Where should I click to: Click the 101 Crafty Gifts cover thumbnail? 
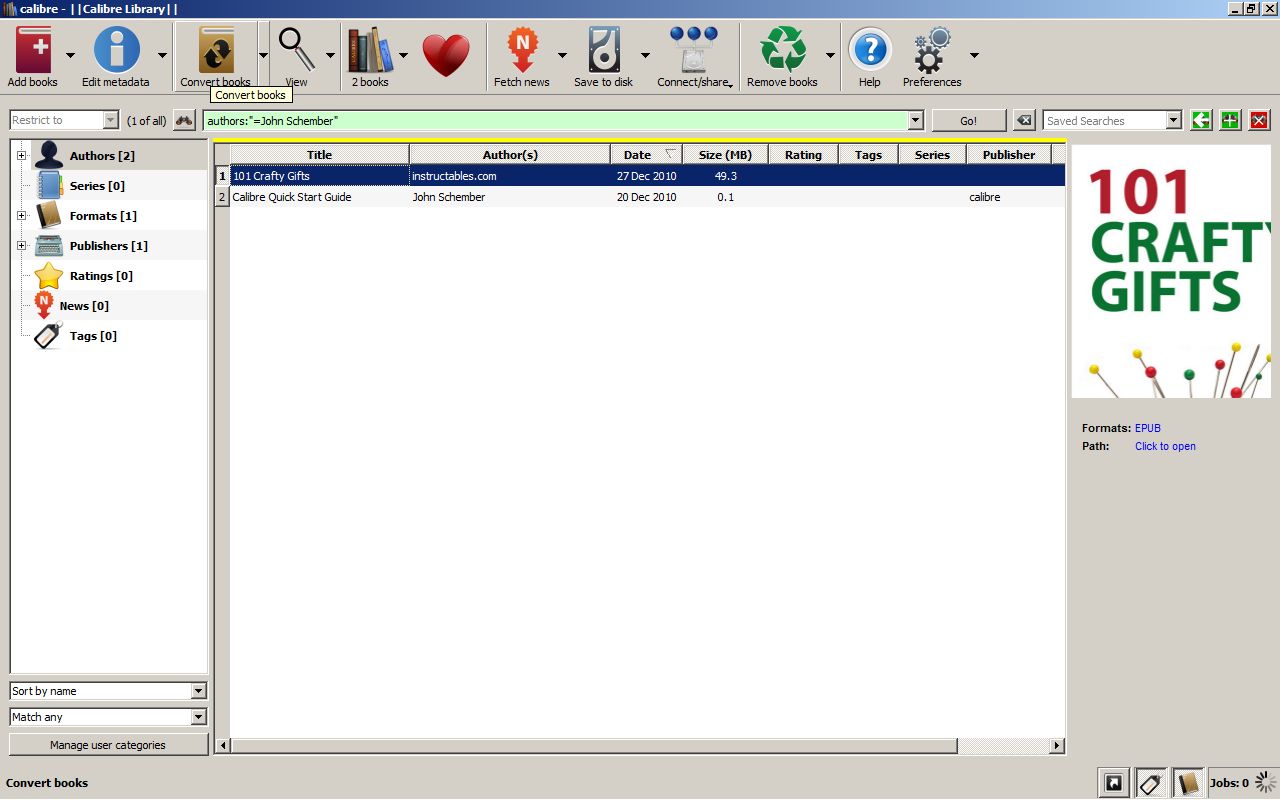pos(1171,272)
